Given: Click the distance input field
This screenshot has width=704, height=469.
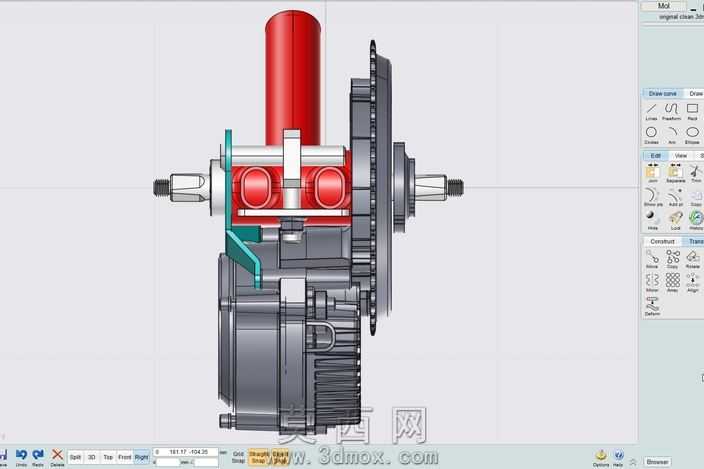Looking at the screenshot, I should tap(167, 462).
